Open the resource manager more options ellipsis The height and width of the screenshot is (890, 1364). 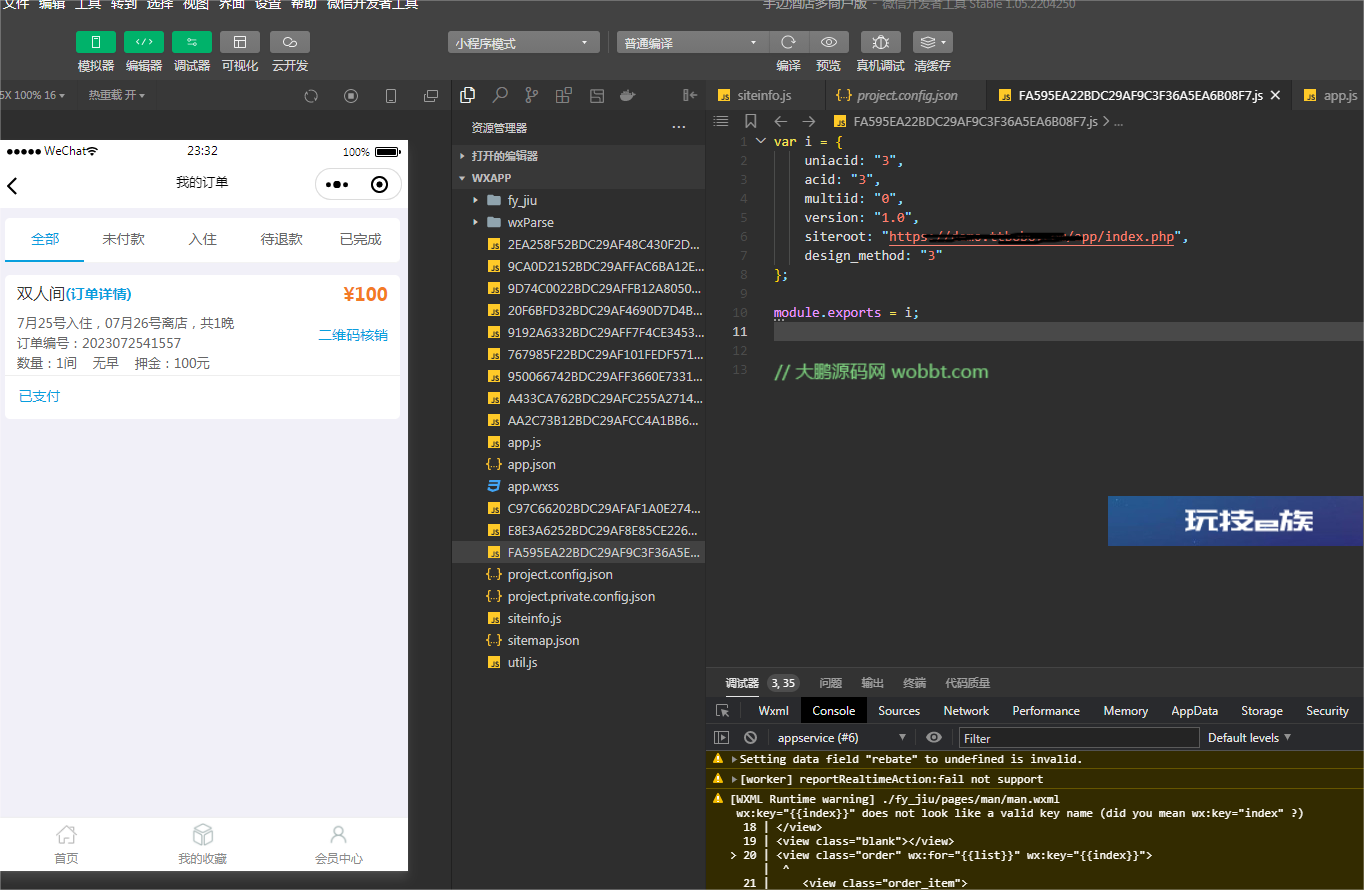[679, 128]
